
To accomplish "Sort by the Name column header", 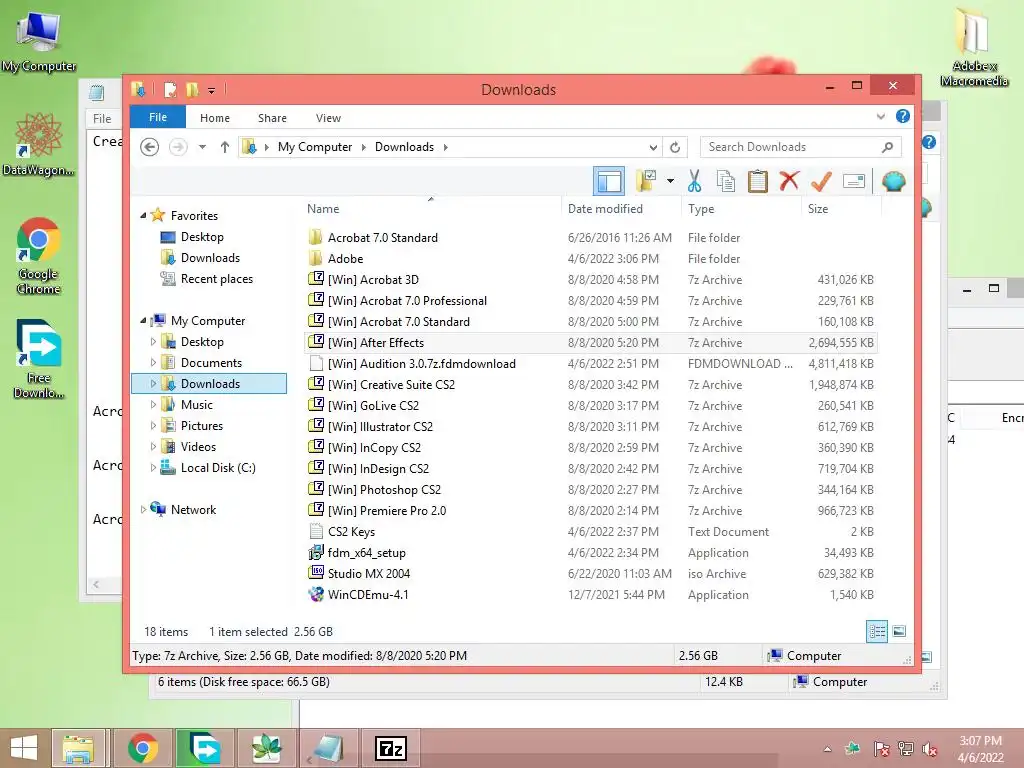I will 431,208.
